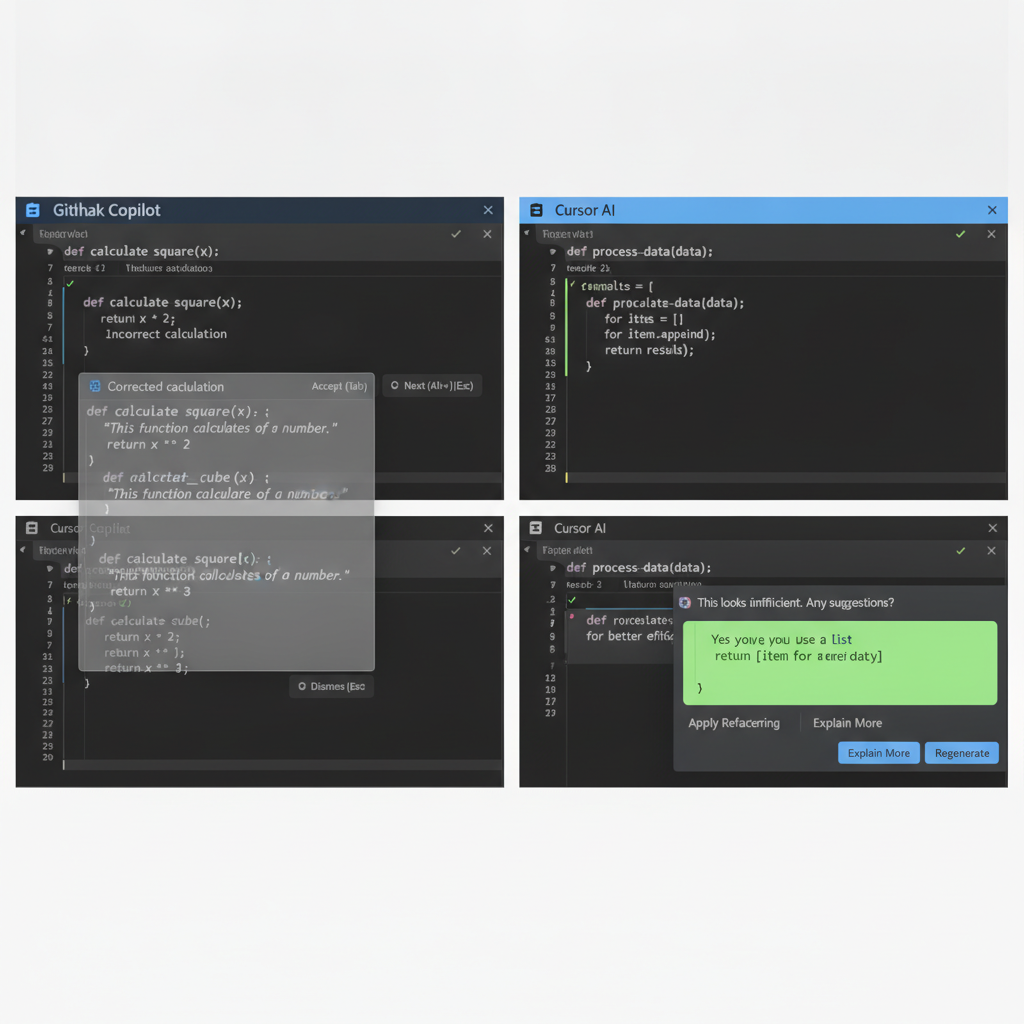The image size is (1024, 1024).
Task: Click the back arrow in Cursor Copilot sub-header
Action: click(23, 550)
